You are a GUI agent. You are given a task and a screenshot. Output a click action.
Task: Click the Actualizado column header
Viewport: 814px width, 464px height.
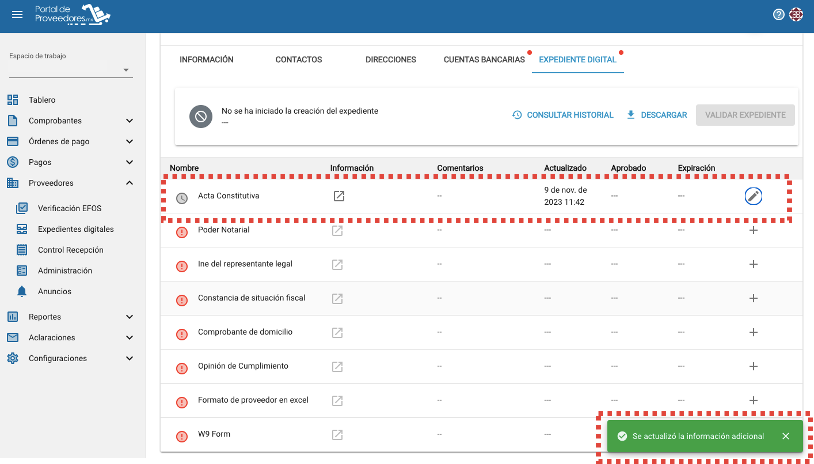point(565,168)
